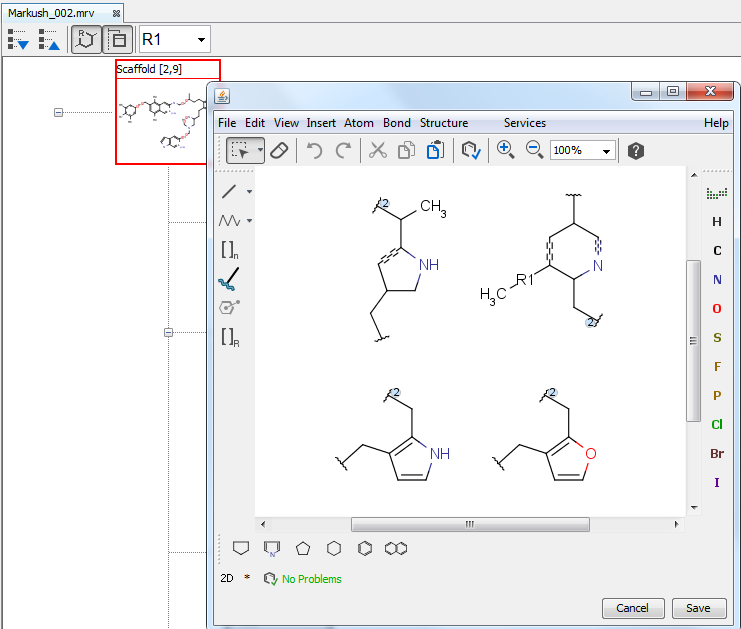741x629 pixels.
Task: Click the Zoom In magnifier
Action: coord(505,150)
